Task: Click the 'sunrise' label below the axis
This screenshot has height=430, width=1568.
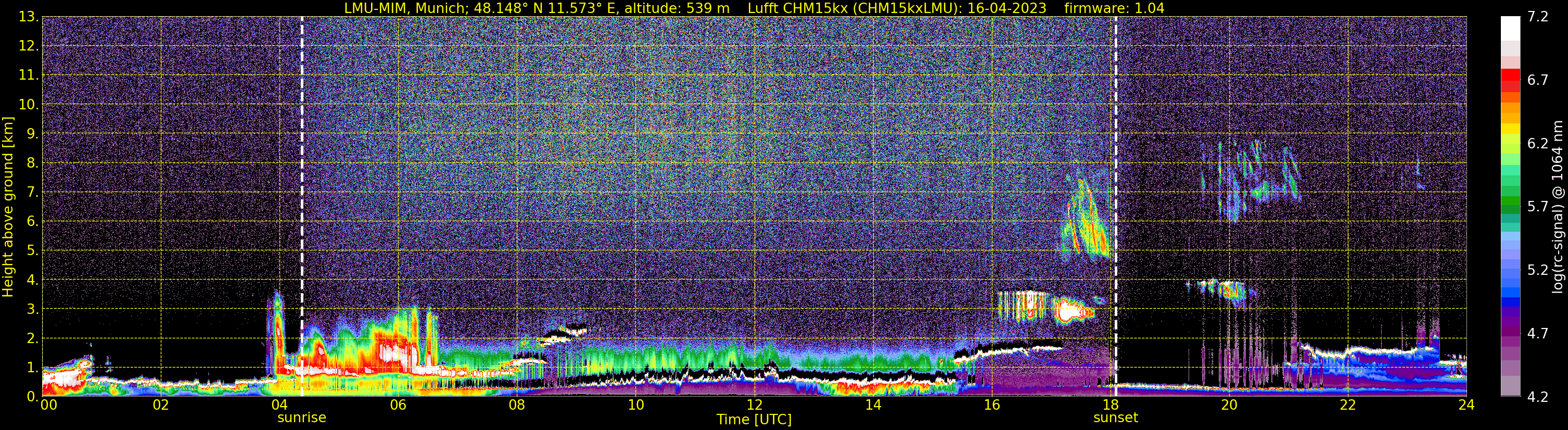Action: [x=302, y=417]
